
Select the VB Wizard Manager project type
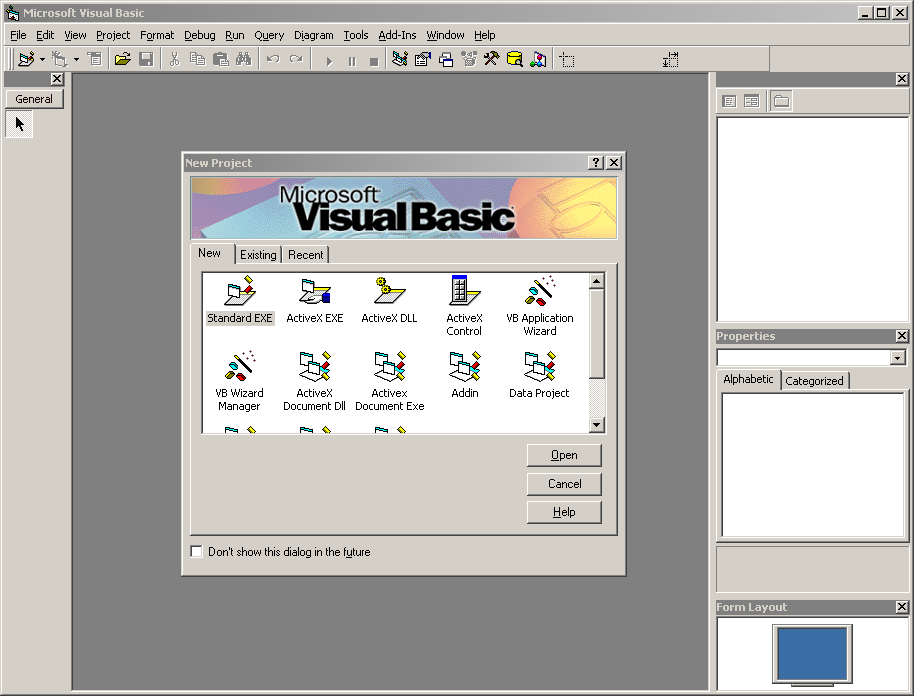tap(239, 381)
